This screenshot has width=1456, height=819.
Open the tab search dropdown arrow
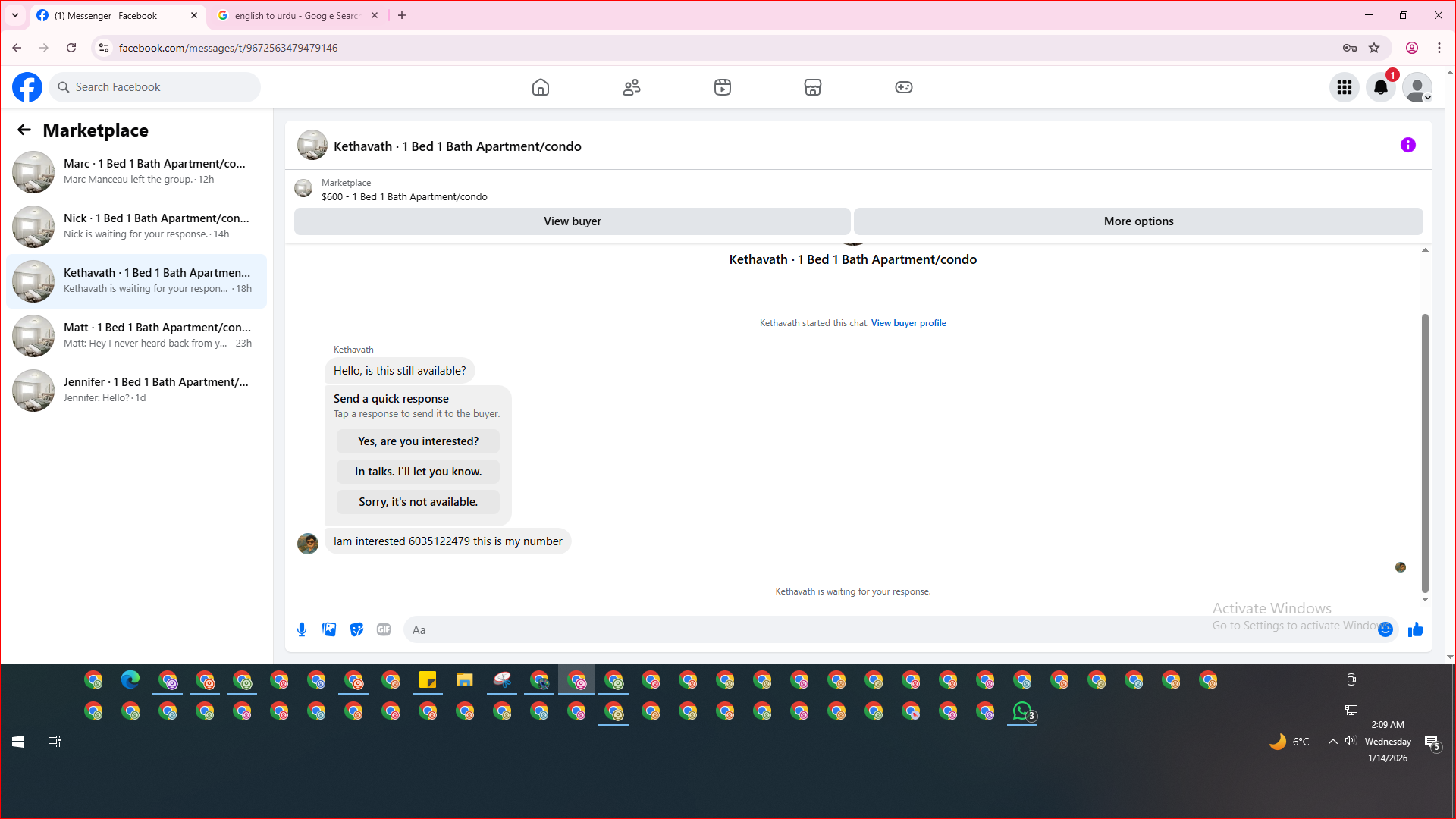tap(15, 15)
